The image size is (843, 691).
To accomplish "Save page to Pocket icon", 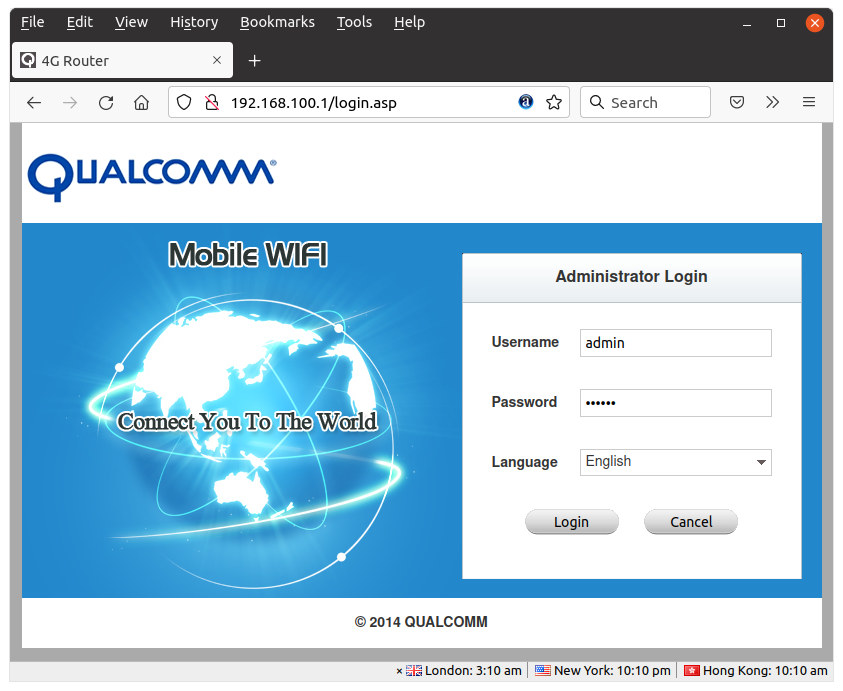I will pos(737,102).
